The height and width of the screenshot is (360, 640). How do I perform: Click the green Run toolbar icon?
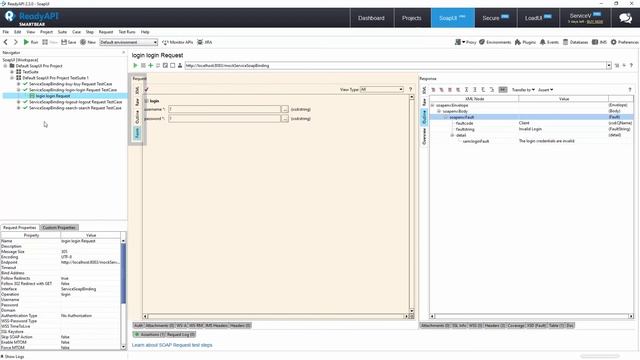27,42
